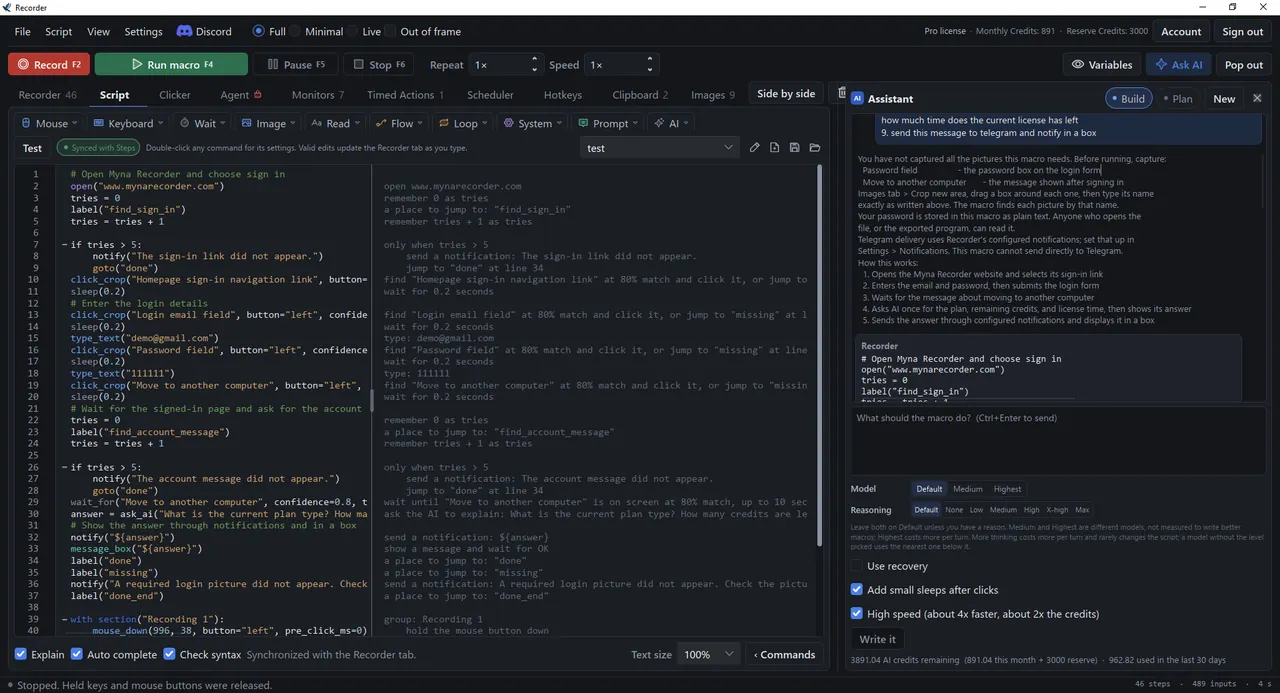The width and height of the screenshot is (1280, 693).
Task: Decrease the Speed value stepper
Action: click(650, 70)
